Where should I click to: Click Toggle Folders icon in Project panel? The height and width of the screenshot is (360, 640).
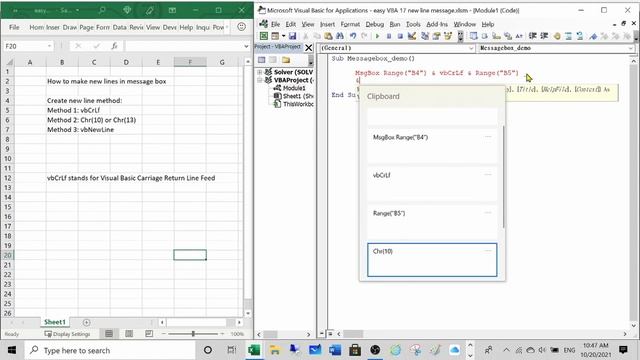[x=286, y=60]
